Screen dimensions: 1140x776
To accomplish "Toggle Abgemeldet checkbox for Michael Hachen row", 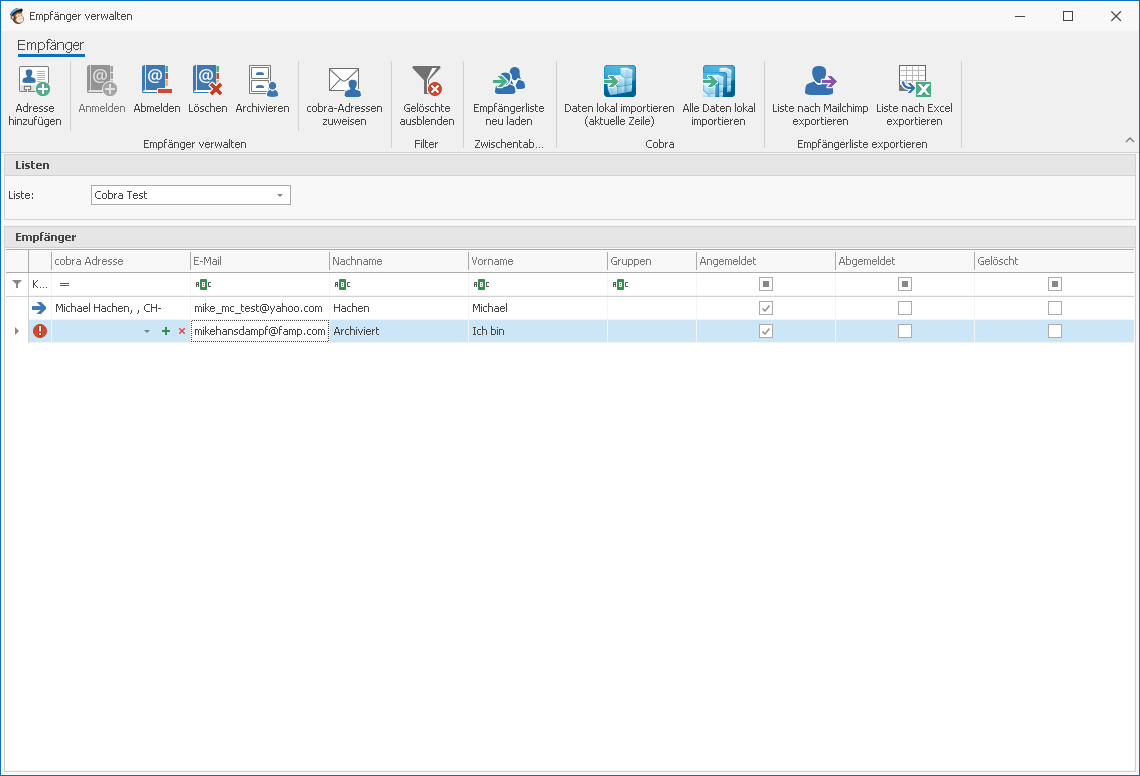I will pyautogui.click(x=905, y=308).
